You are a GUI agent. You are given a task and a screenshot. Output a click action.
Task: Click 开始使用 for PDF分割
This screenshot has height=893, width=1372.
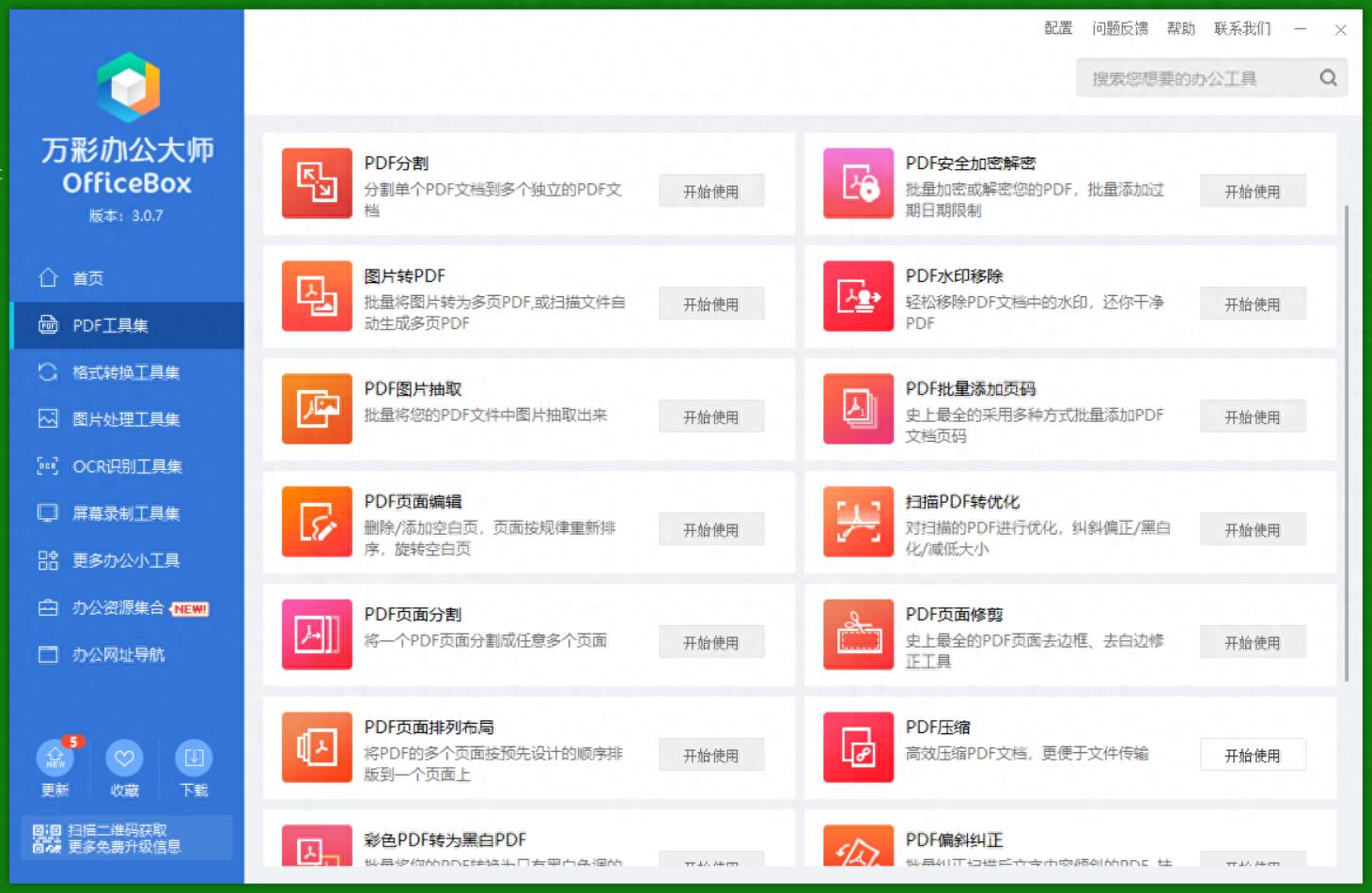[711, 191]
